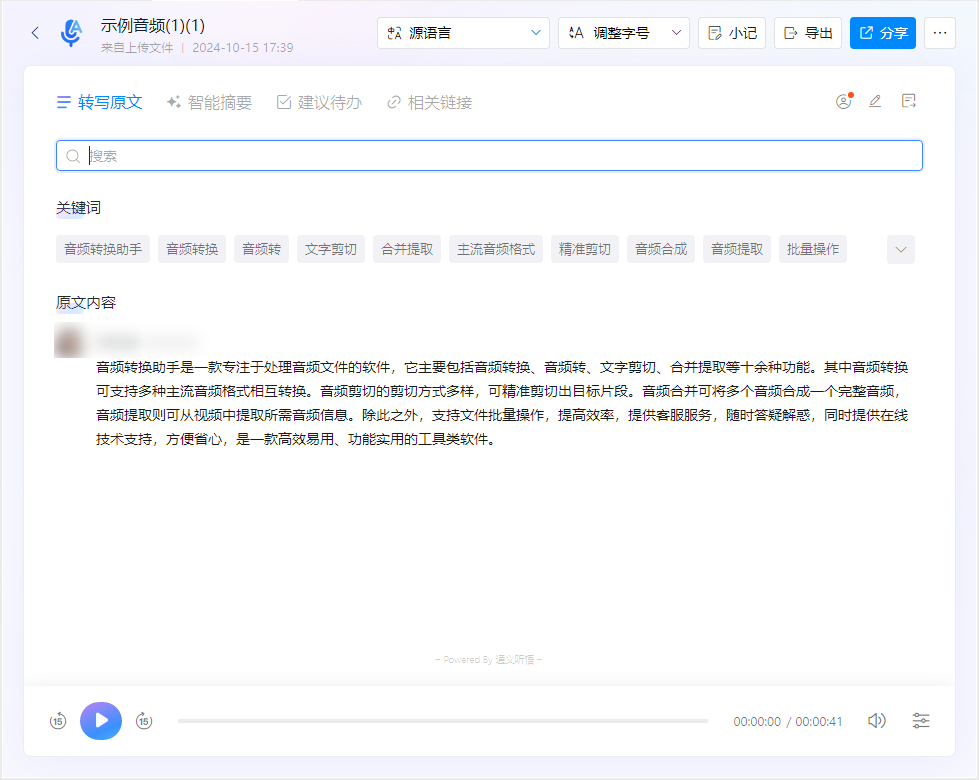Image resolution: width=979 pixels, height=780 pixels.
Task: Switch to the 转写原文 tab
Action: point(99,102)
